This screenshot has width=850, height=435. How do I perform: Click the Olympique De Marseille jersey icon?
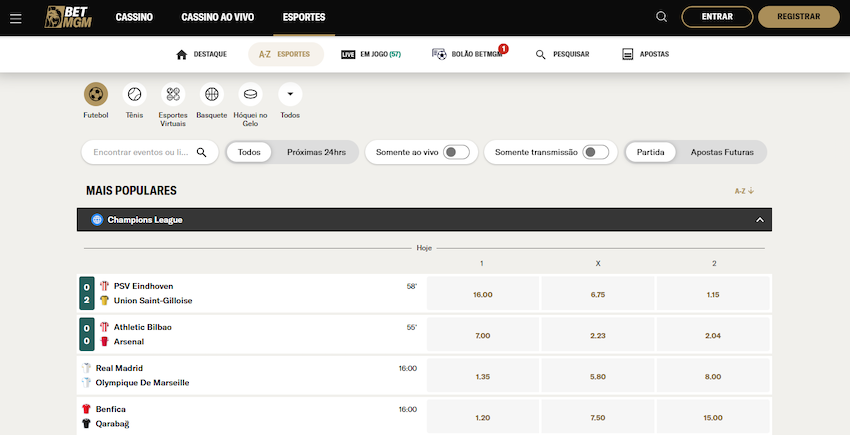[86, 382]
